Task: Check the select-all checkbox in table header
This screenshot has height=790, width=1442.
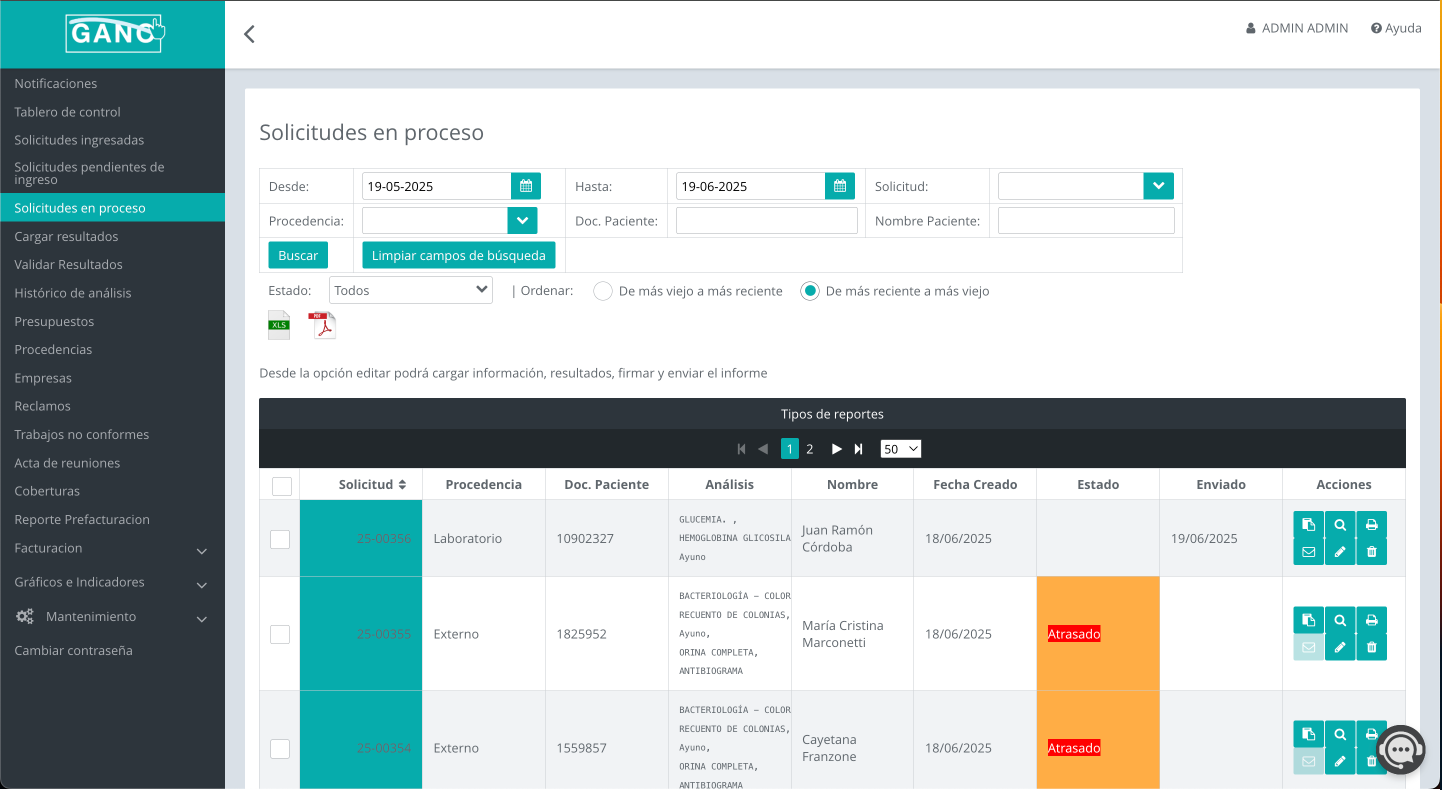Action: 281,485
